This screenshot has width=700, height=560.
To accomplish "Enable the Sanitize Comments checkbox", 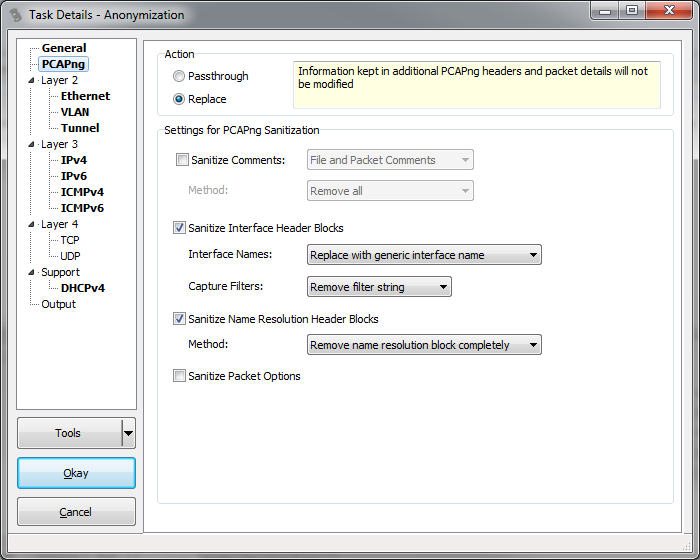I will tap(182, 160).
